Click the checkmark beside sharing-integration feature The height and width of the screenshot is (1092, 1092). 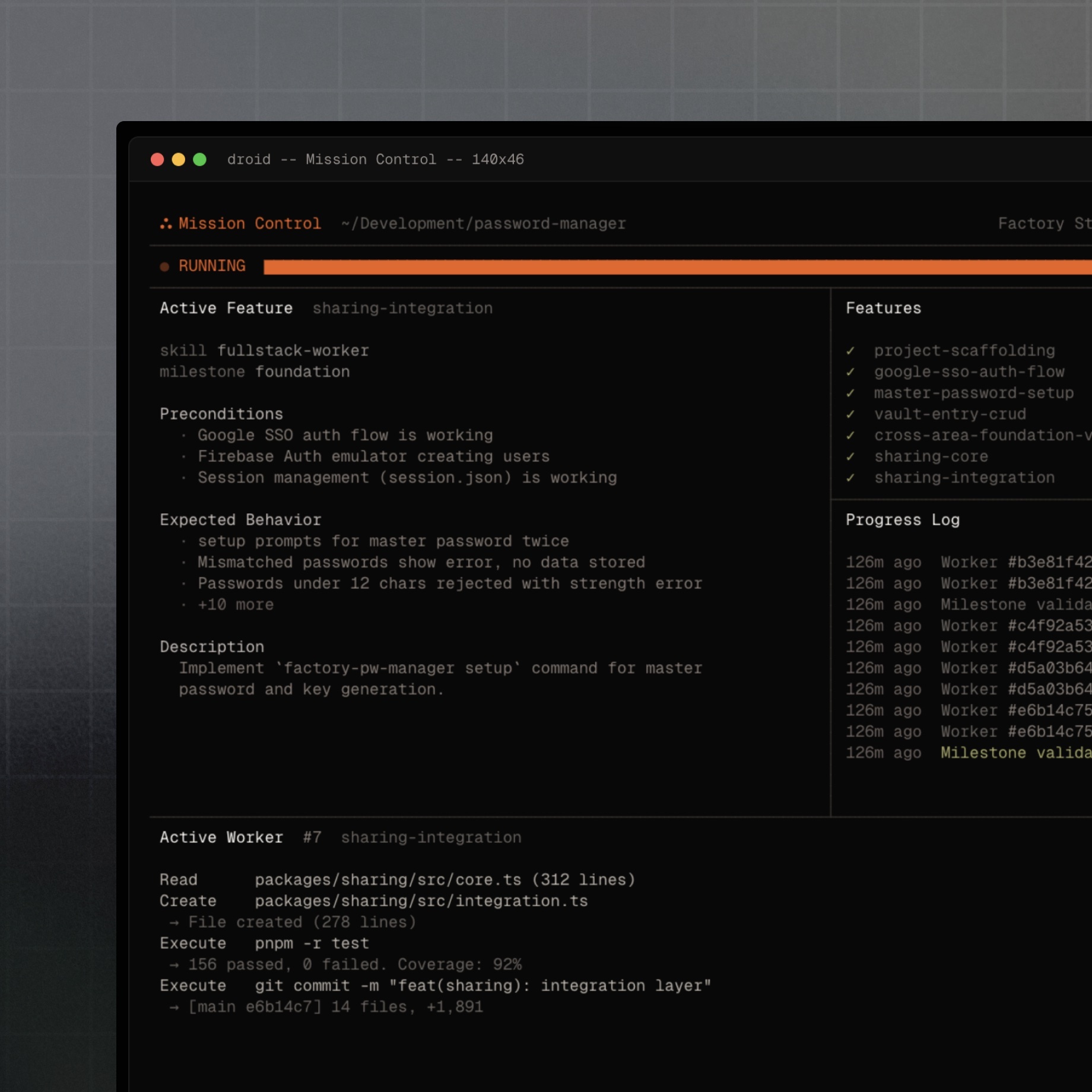(x=850, y=478)
